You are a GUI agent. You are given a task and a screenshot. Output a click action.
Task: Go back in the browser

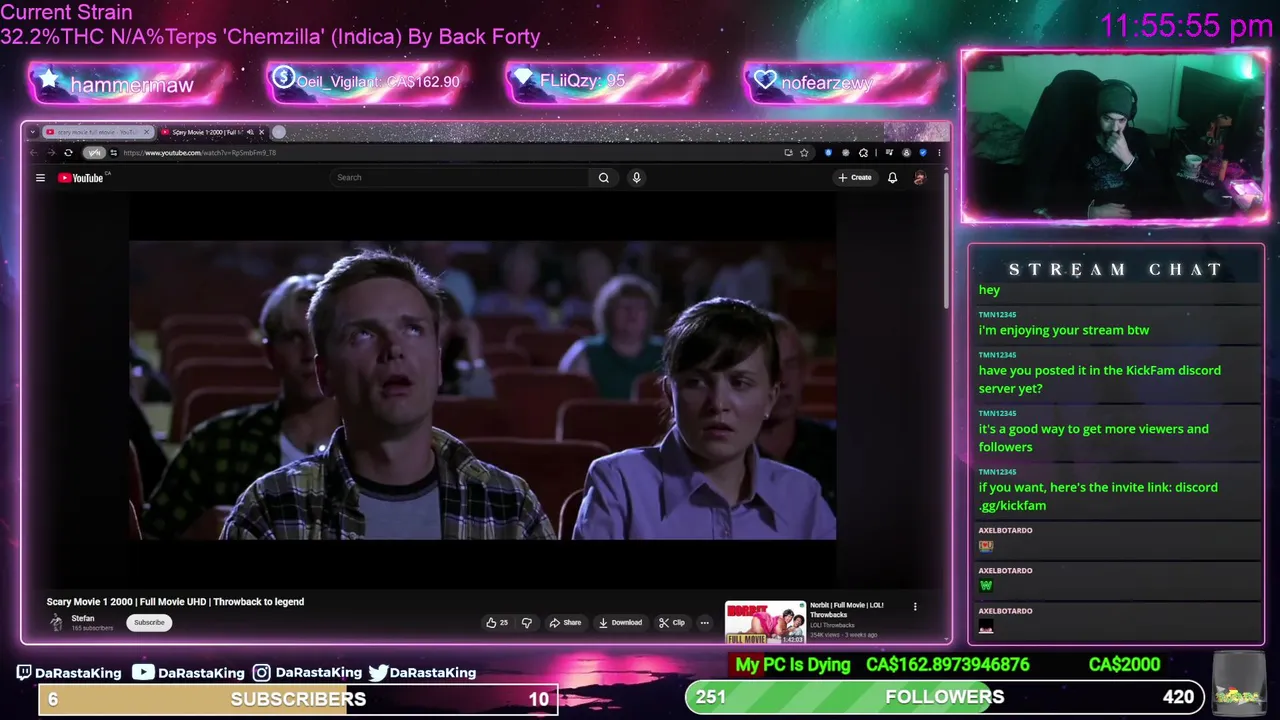33,153
